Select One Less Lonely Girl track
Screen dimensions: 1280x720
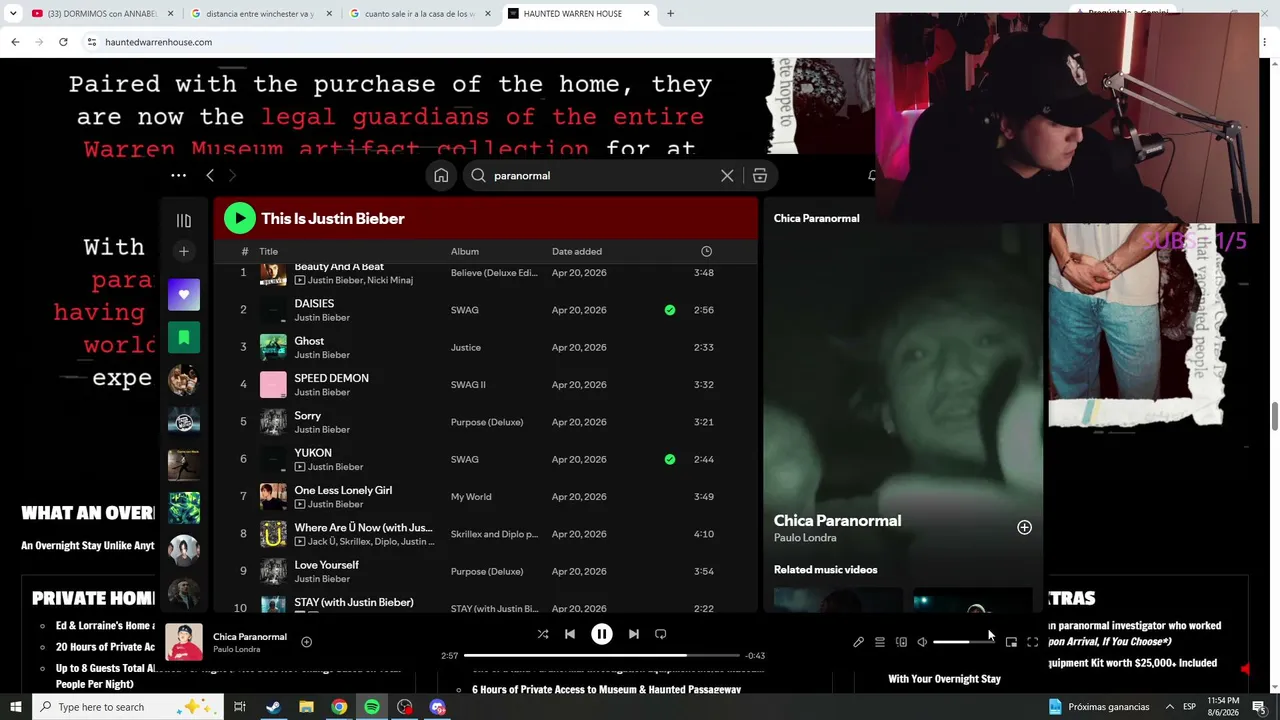point(486,497)
